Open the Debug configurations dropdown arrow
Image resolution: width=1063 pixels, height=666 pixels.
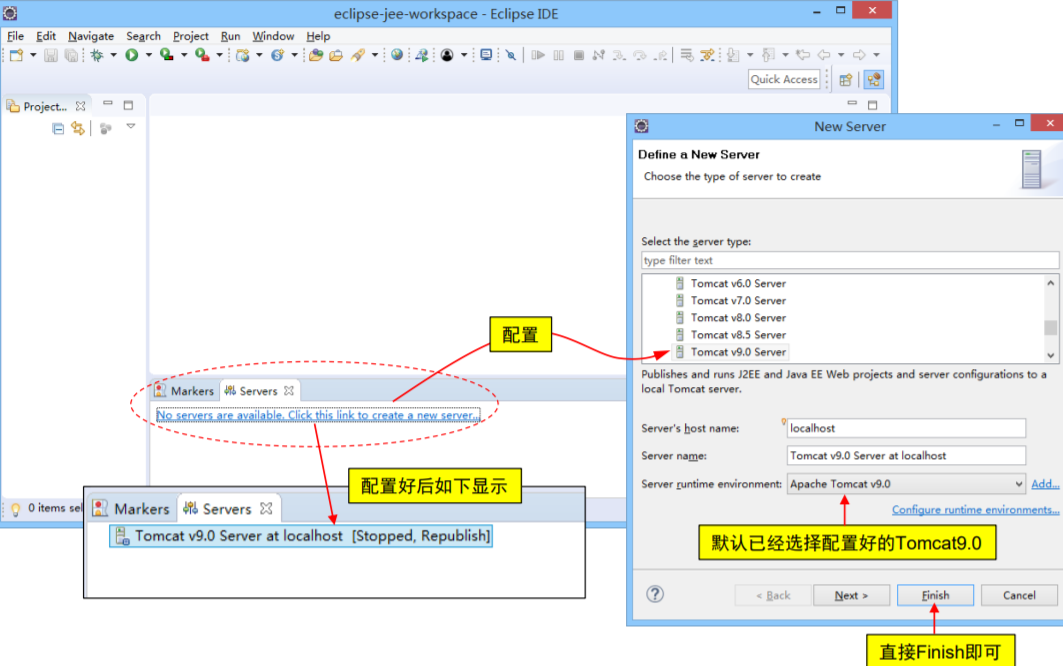(x=113, y=56)
